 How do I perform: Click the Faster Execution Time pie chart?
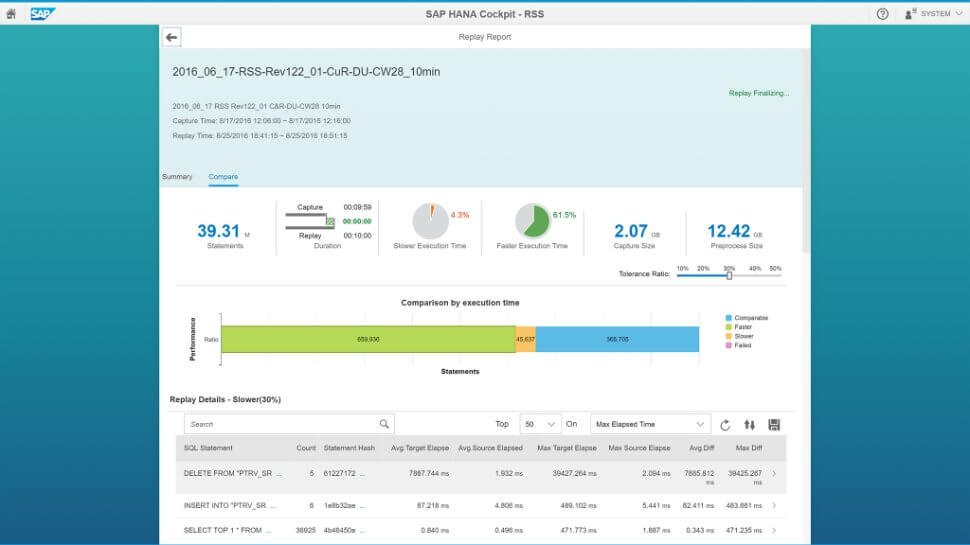point(533,221)
